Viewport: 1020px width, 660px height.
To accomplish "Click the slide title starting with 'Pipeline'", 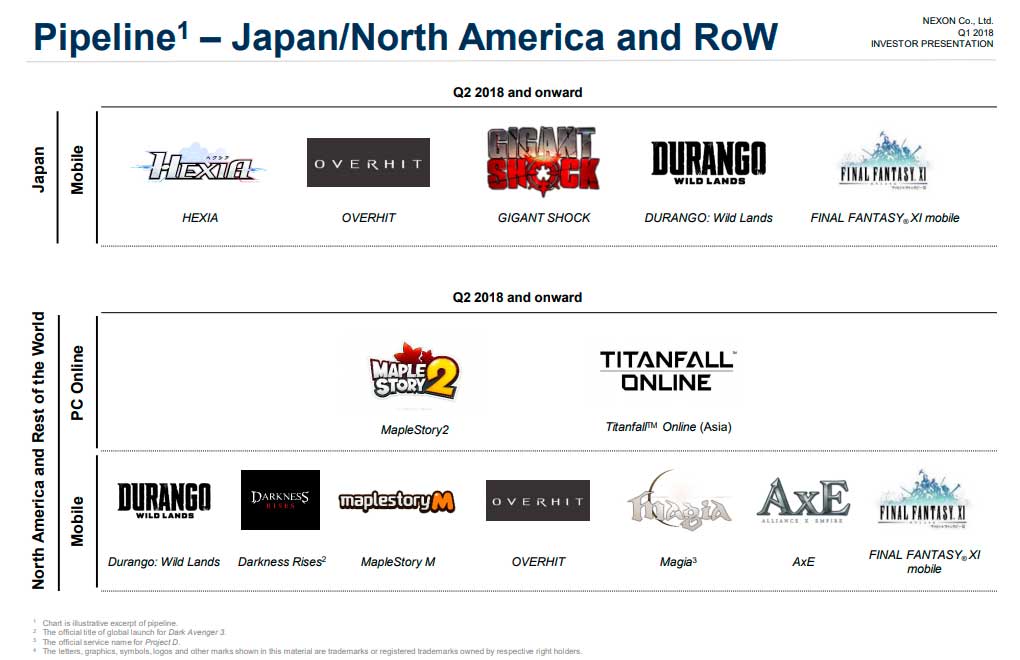I will coord(405,36).
